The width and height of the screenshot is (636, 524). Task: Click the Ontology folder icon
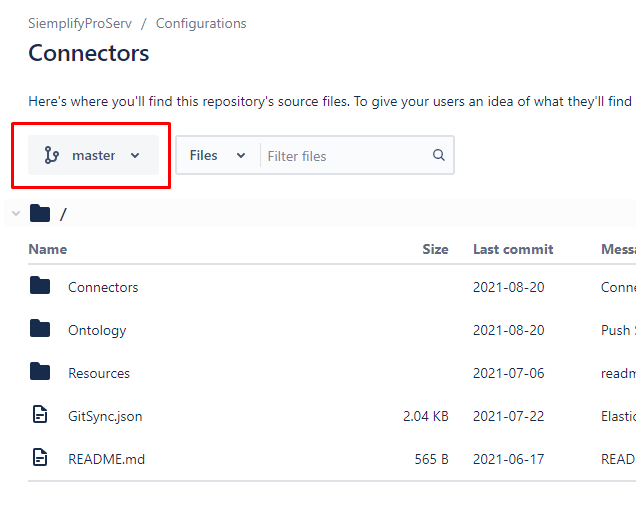40,330
